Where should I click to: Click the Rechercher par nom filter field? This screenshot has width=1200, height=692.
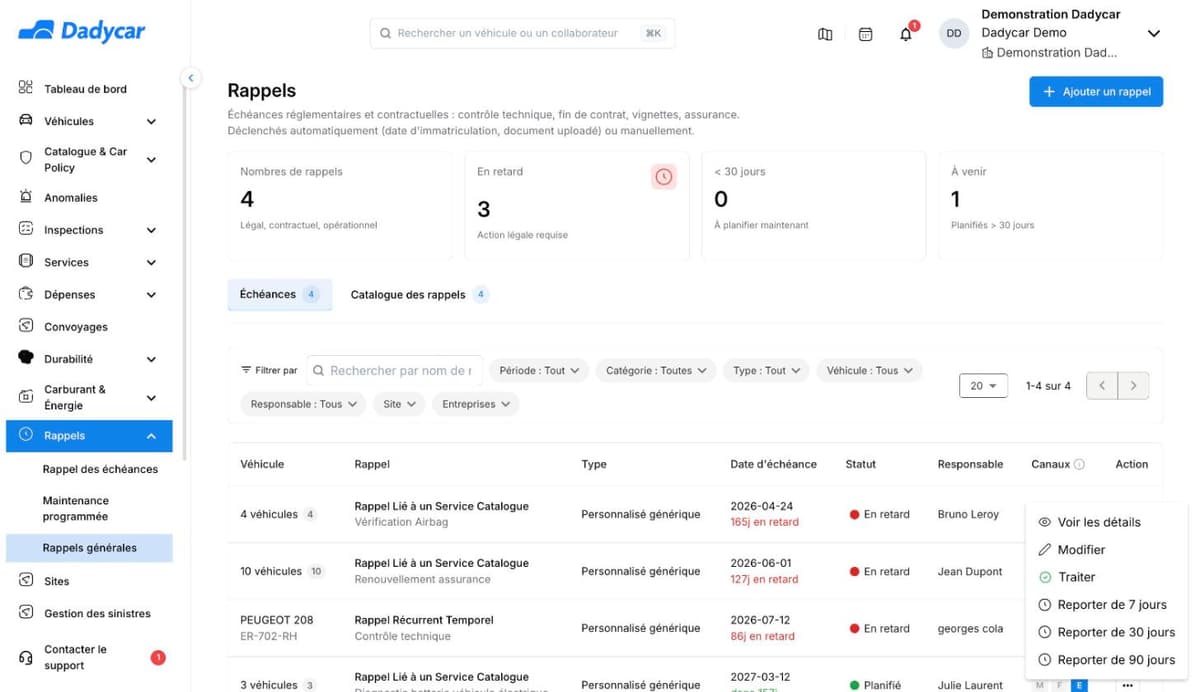[x=395, y=370]
